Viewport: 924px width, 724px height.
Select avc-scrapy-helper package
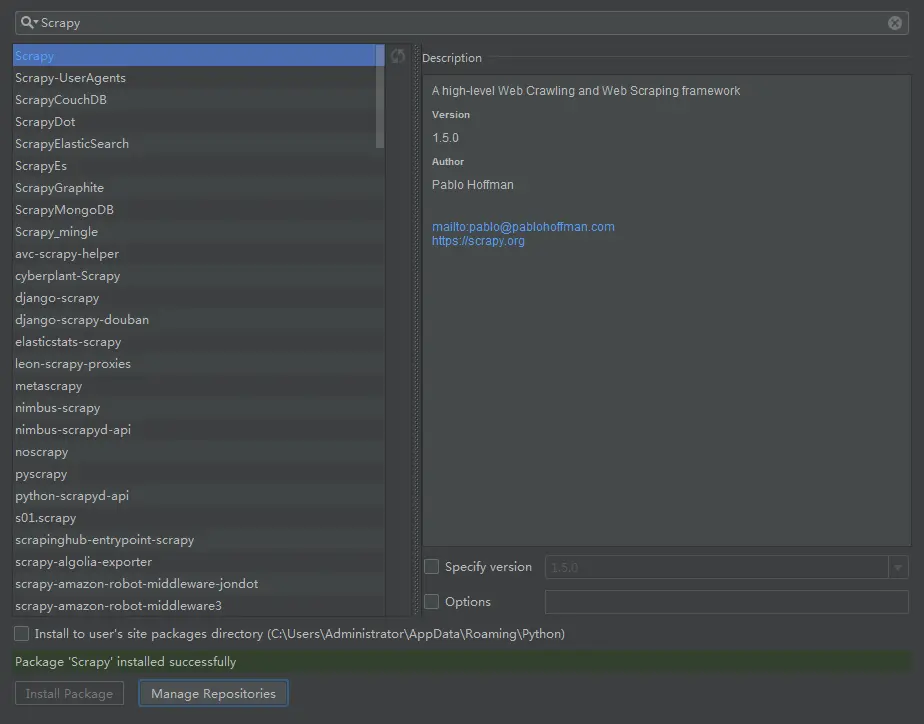click(x=199, y=254)
